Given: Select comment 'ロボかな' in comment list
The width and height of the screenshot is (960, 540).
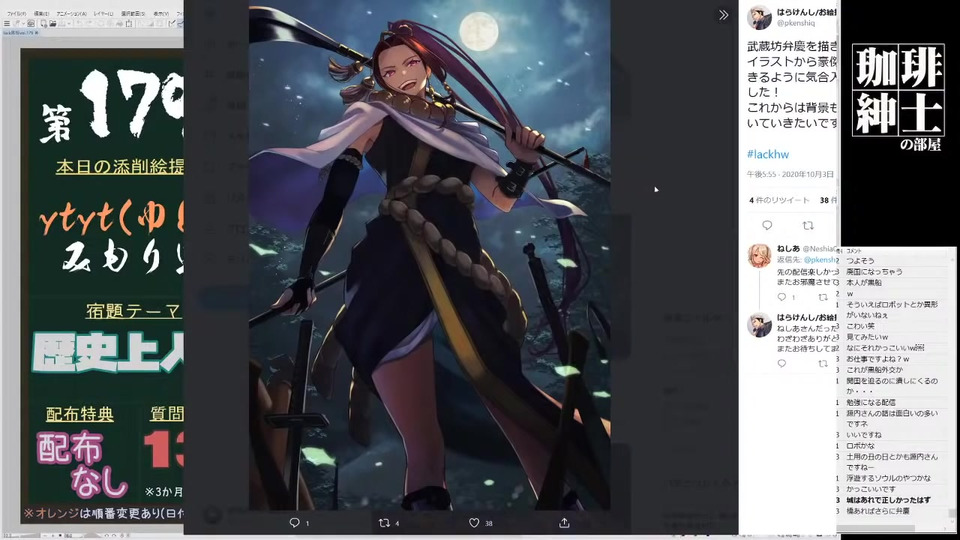Looking at the screenshot, I should coord(860,446).
